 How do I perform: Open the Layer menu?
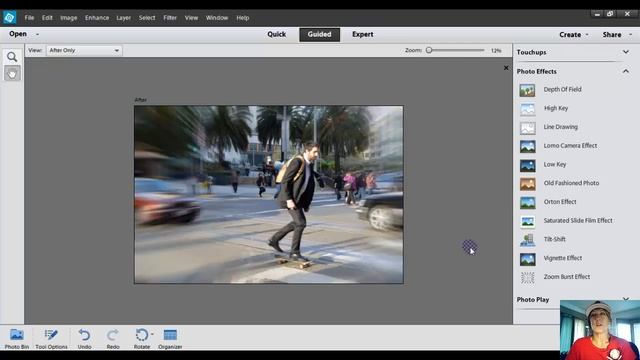click(124, 18)
